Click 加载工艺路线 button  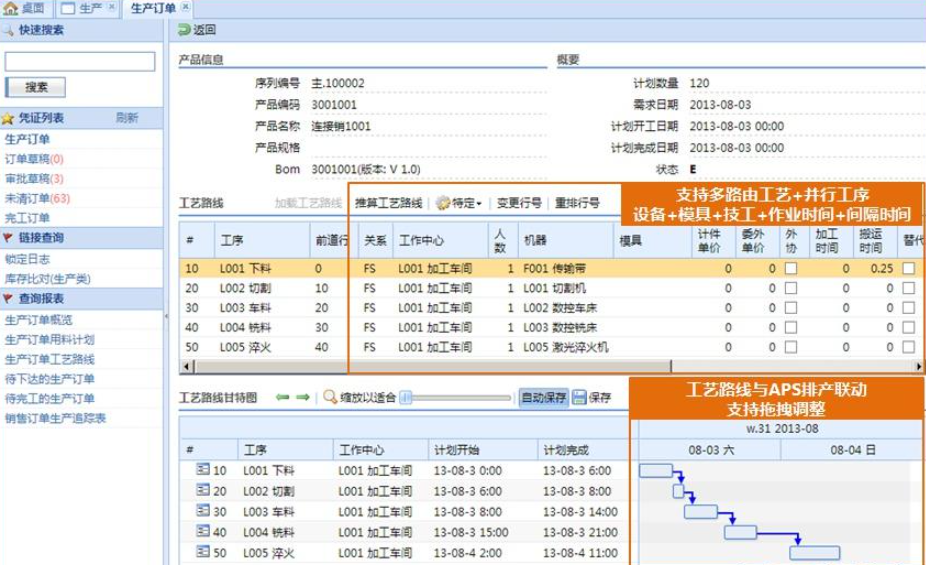pyautogui.click(x=308, y=203)
